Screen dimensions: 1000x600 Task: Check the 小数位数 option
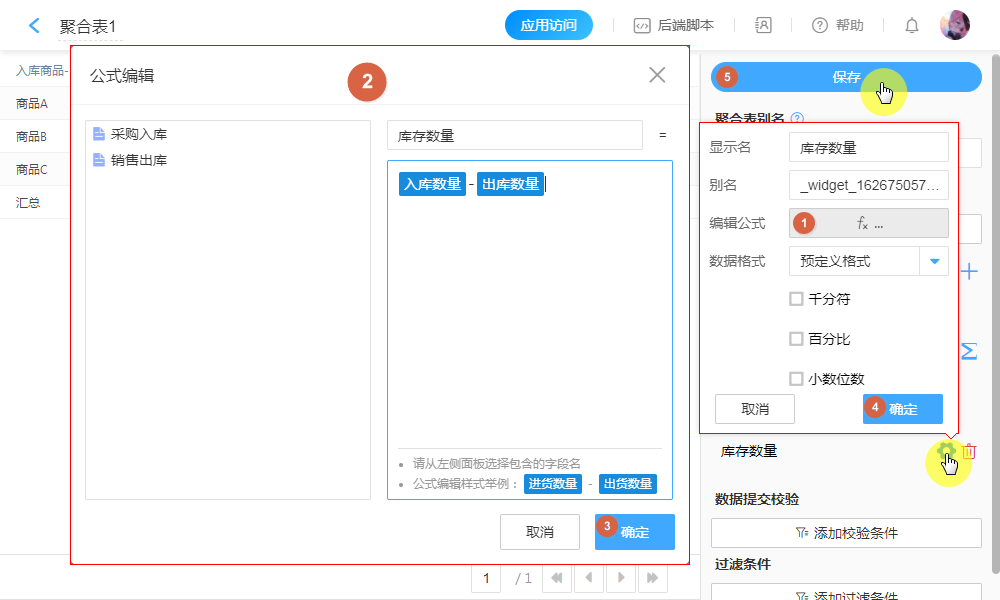pos(796,379)
